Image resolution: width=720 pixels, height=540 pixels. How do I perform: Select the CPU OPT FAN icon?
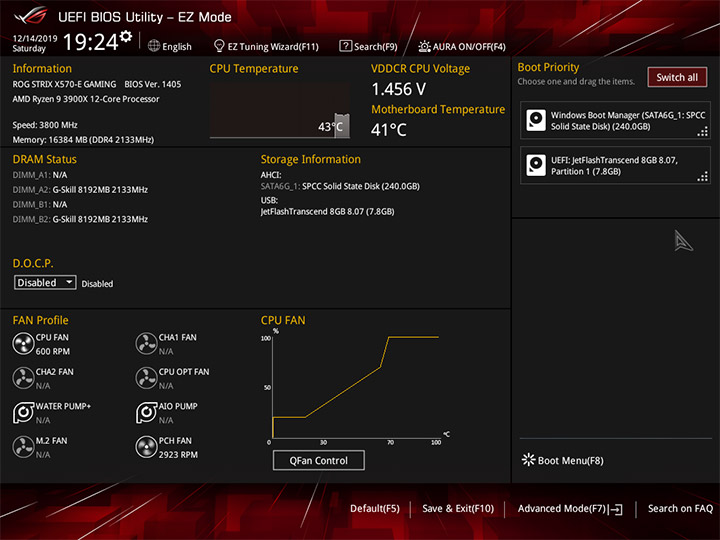point(146,378)
